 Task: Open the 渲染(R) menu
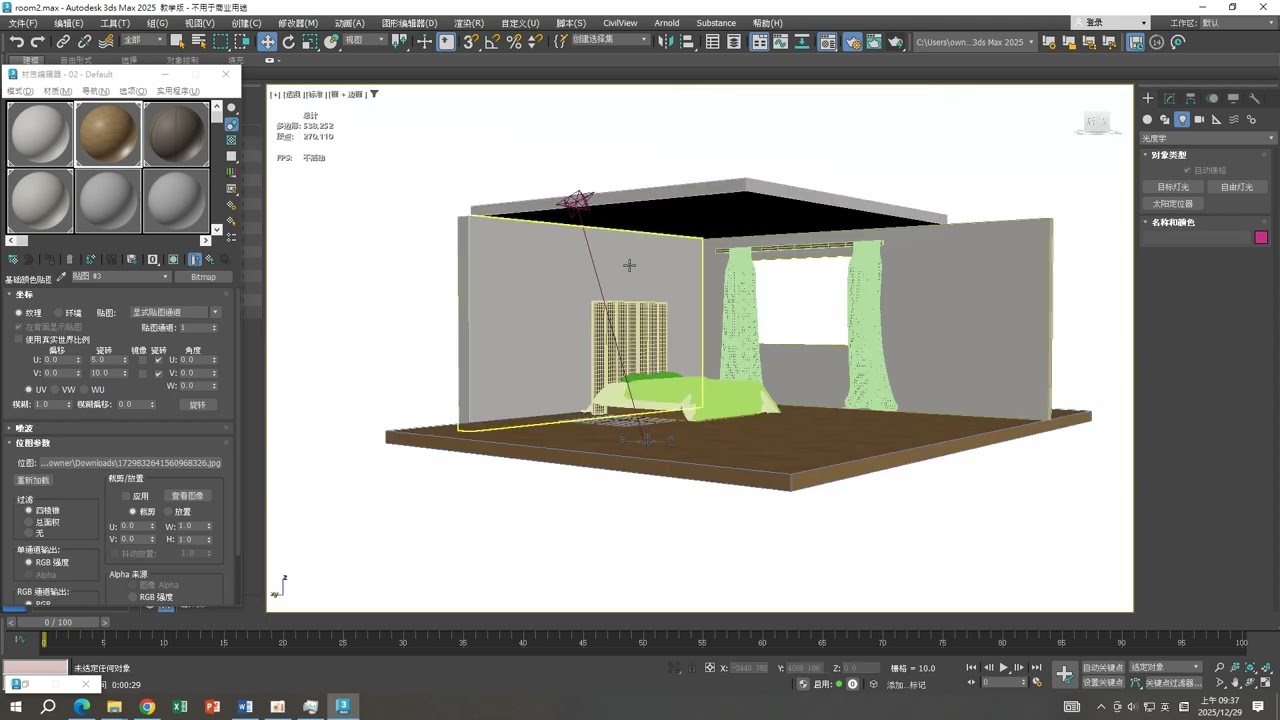(x=469, y=22)
